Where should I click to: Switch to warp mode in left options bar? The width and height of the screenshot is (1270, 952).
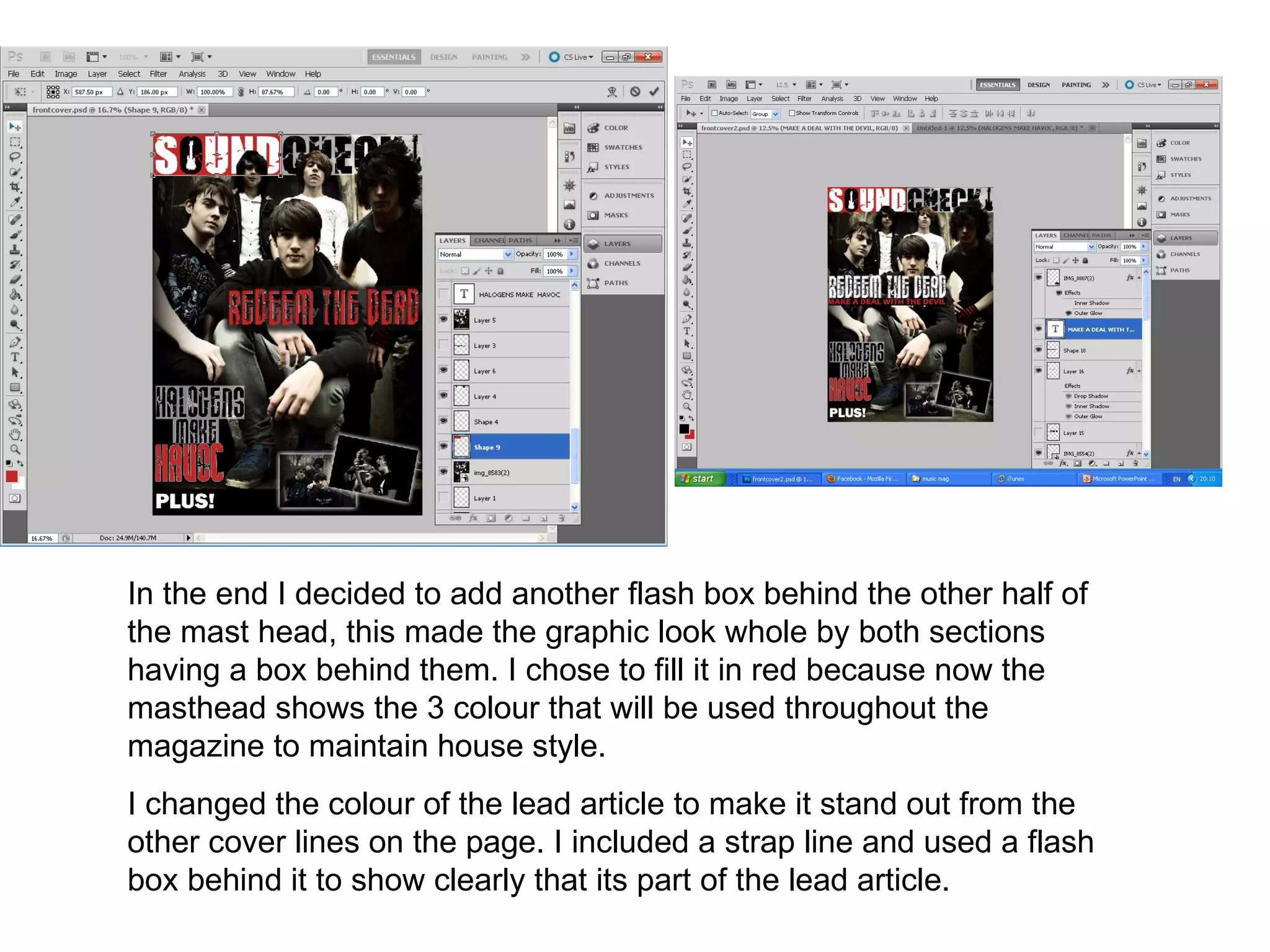click(612, 92)
